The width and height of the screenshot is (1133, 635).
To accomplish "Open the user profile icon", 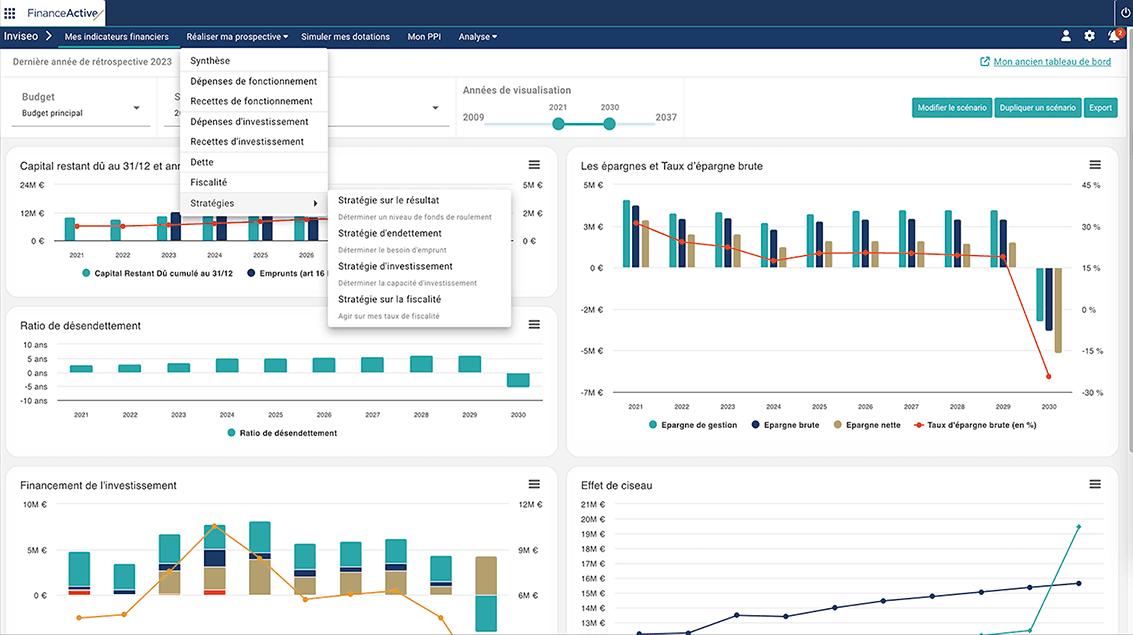I will pyautogui.click(x=1065, y=36).
